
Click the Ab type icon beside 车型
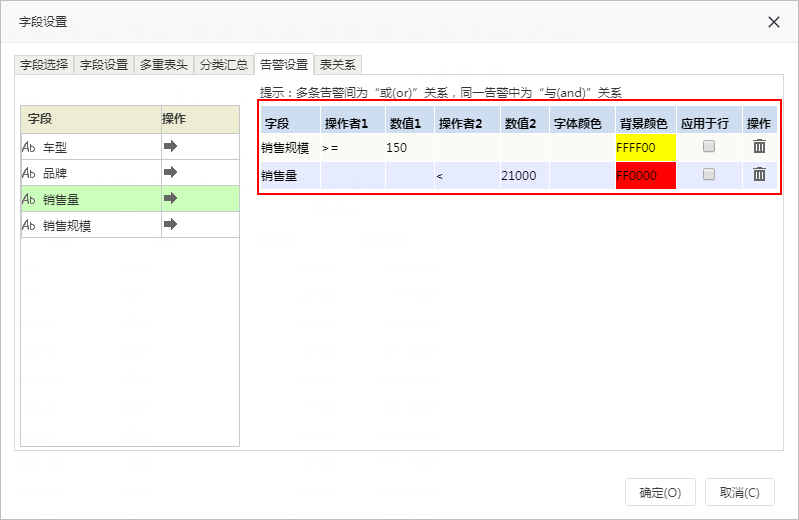[29, 147]
